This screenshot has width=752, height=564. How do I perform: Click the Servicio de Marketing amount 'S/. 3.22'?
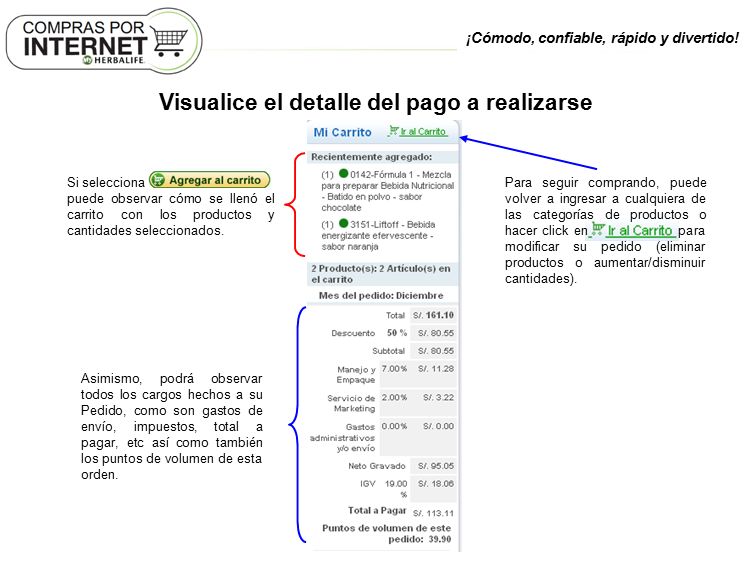pyautogui.click(x=438, y=398)
